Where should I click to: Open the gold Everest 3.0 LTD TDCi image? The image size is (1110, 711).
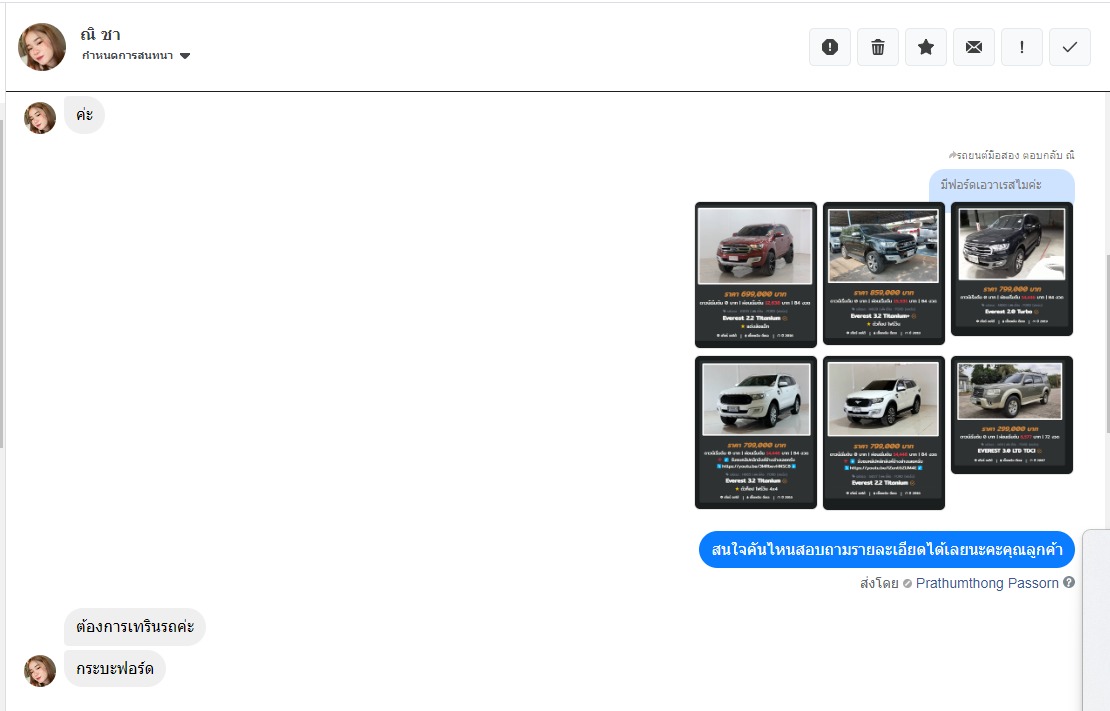click(x=1012, y=415)
